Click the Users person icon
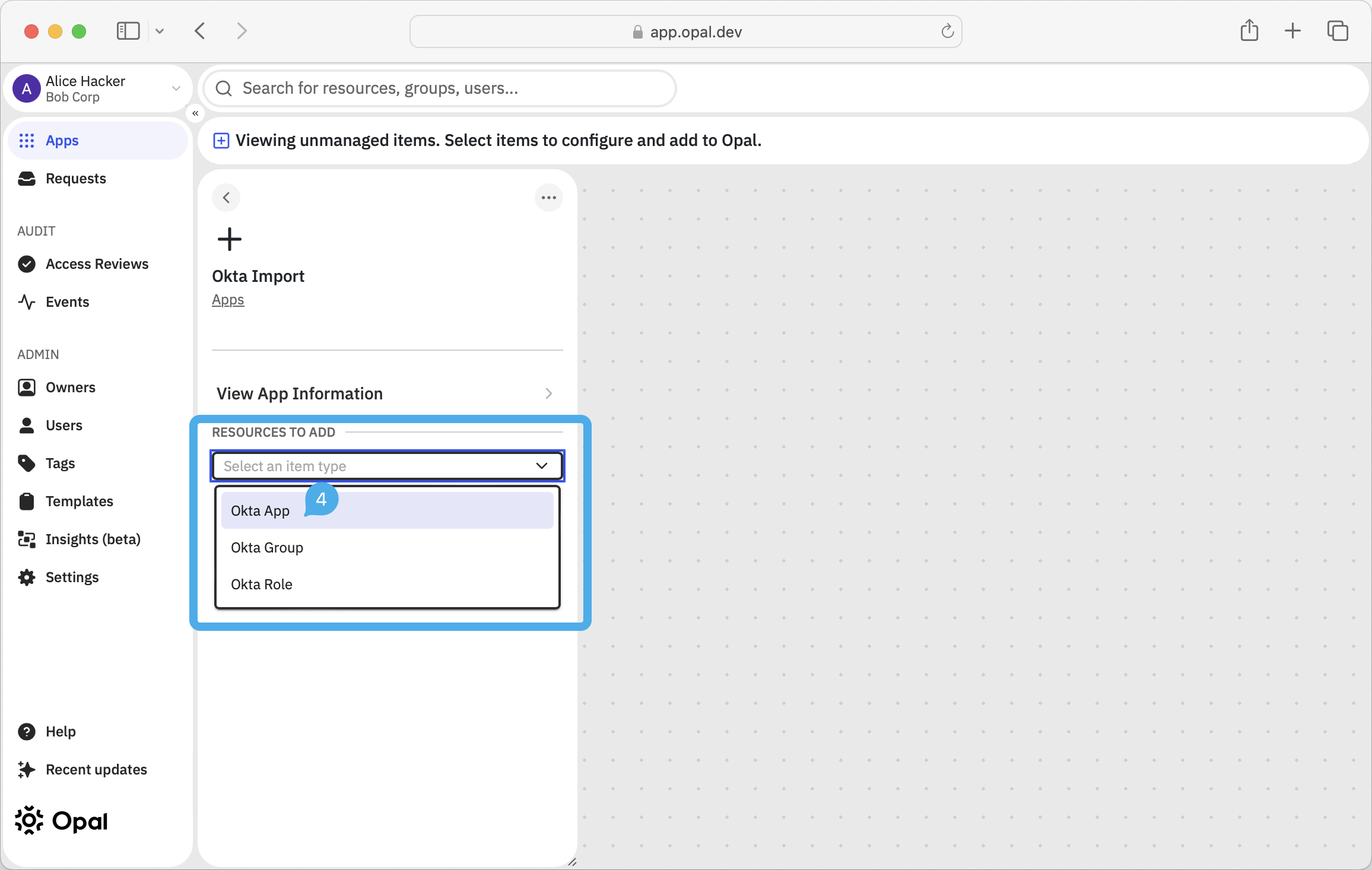This screenshot has height=870, width=1372. point(27,426)
